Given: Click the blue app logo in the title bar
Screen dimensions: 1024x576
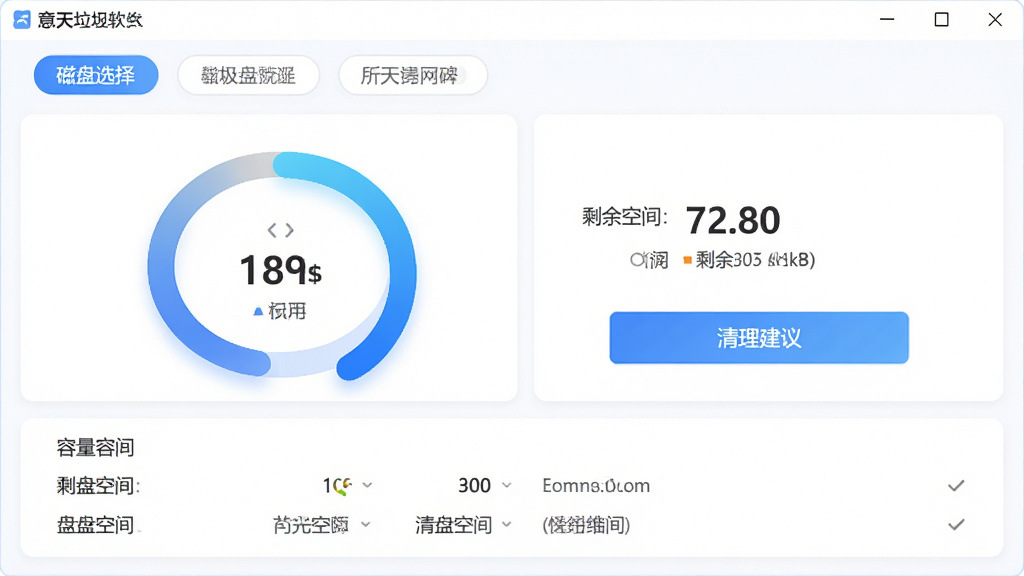Looking at the screenshot, I should tap(22, 20).
